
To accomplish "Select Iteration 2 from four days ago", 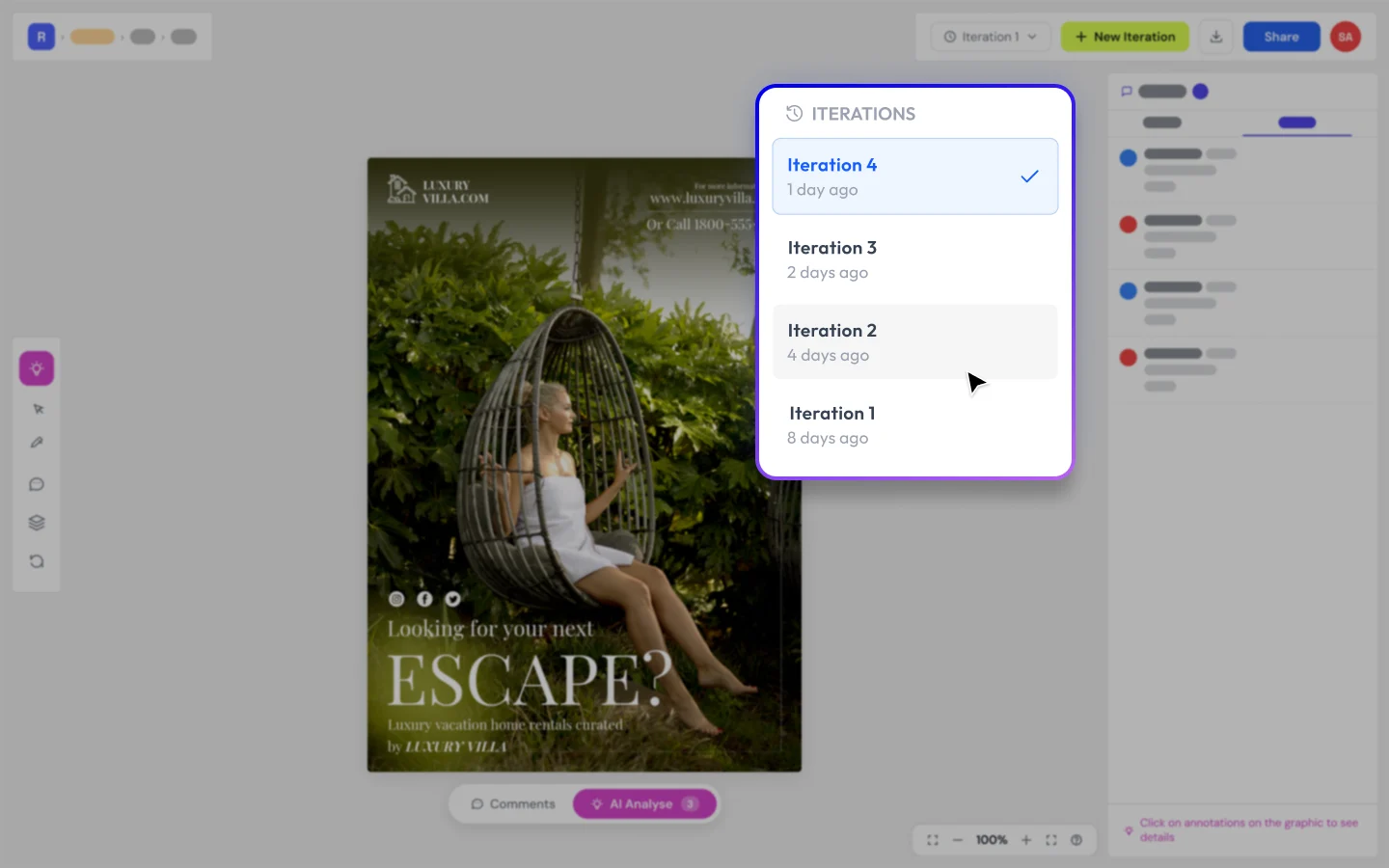I will click(915, 342).
